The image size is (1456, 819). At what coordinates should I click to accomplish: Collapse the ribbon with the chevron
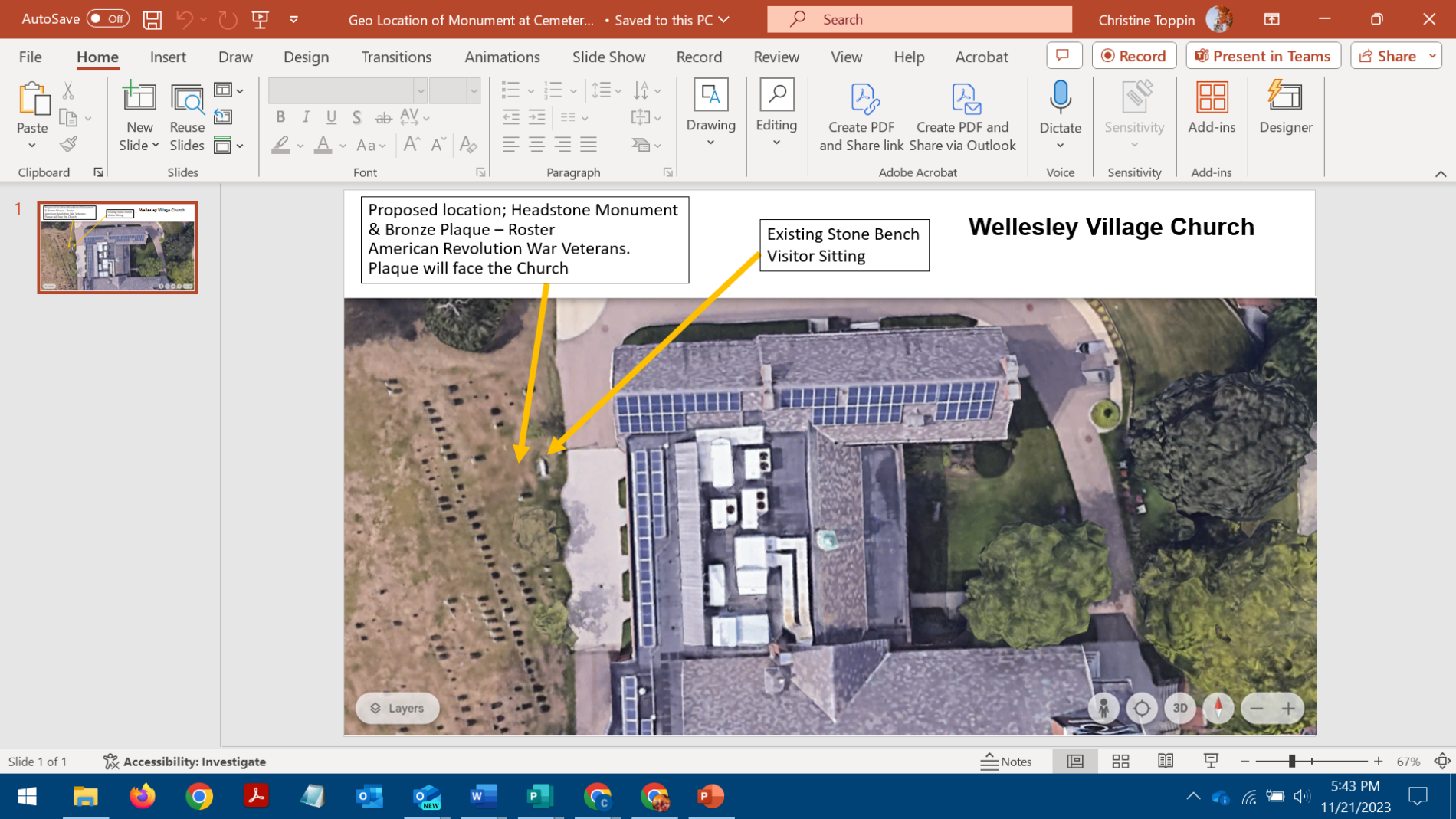click(x=1440, y=174)
